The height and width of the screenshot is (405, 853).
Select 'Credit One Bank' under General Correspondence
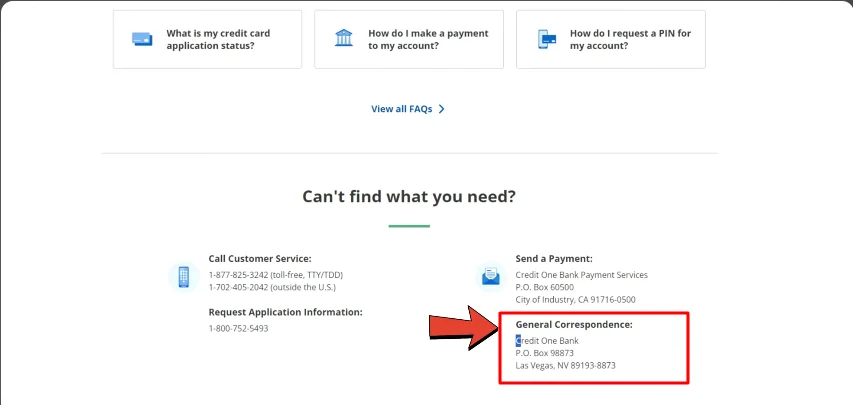click(x=547, y=341)
